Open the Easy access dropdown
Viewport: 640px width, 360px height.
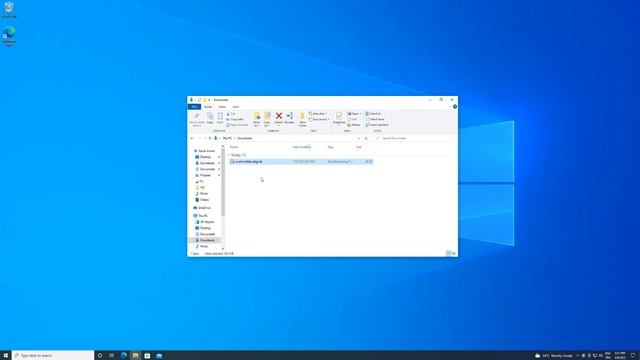point(319,119)
